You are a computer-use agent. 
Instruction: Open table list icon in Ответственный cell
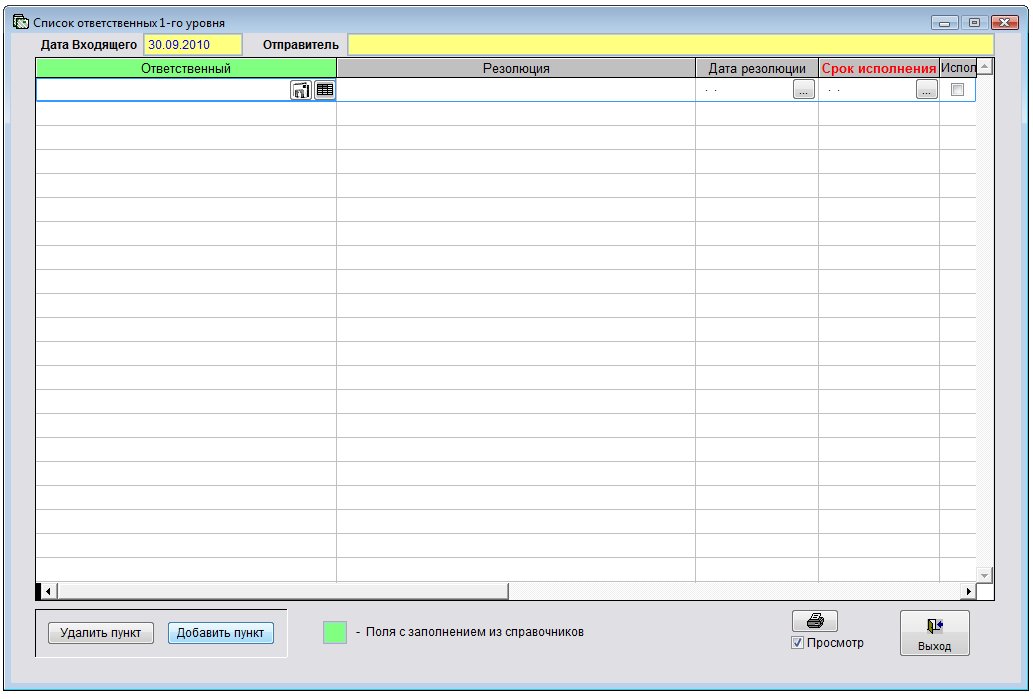(x=325, y=90)
